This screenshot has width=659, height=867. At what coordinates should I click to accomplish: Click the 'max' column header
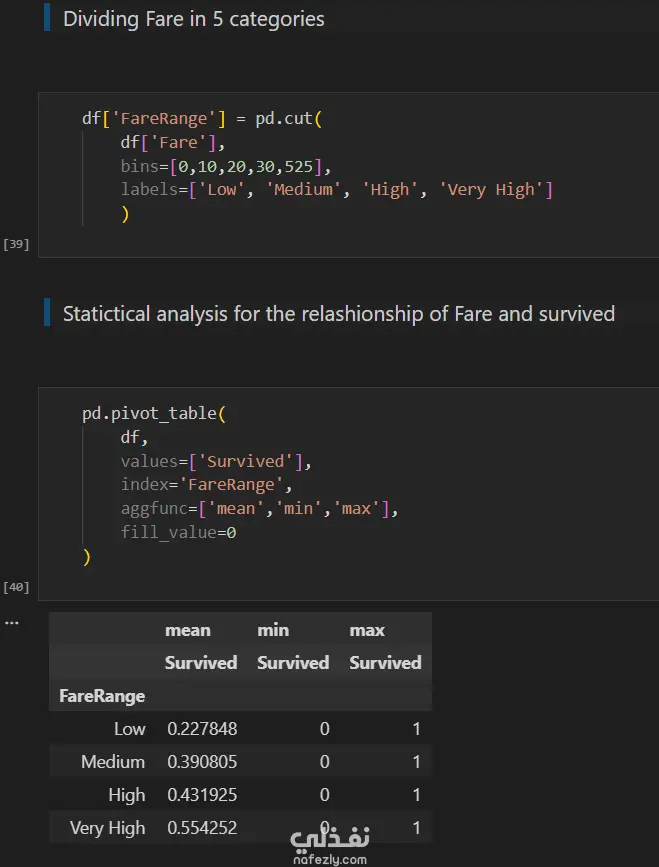coord(367,630)
